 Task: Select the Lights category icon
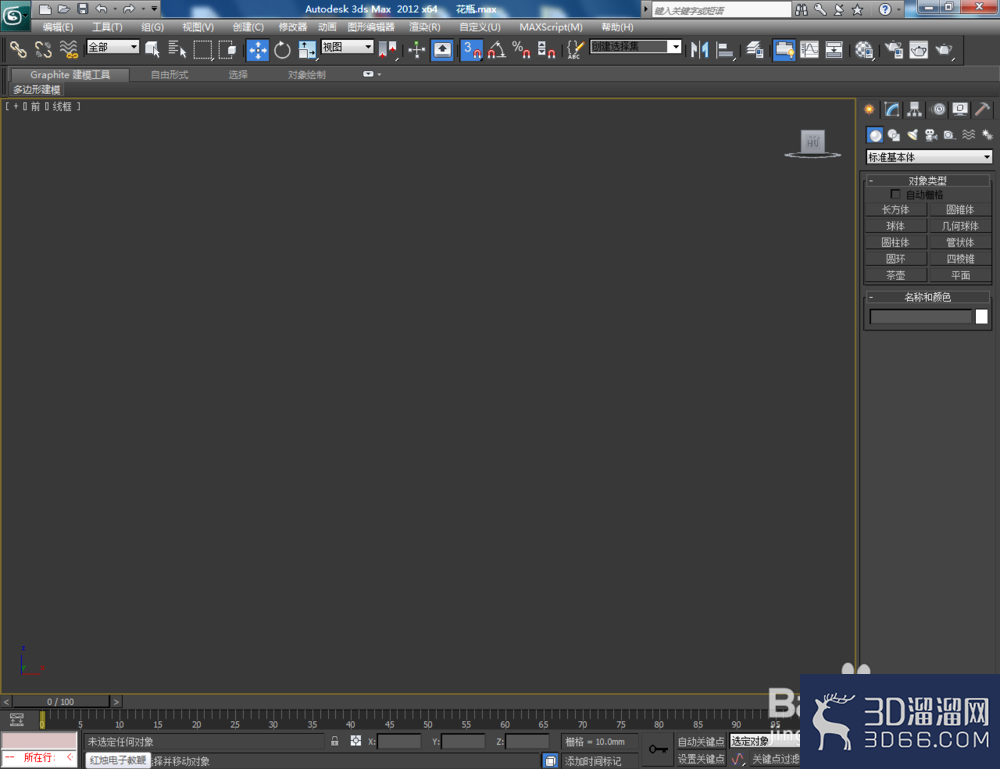click(x=913, y=135)
